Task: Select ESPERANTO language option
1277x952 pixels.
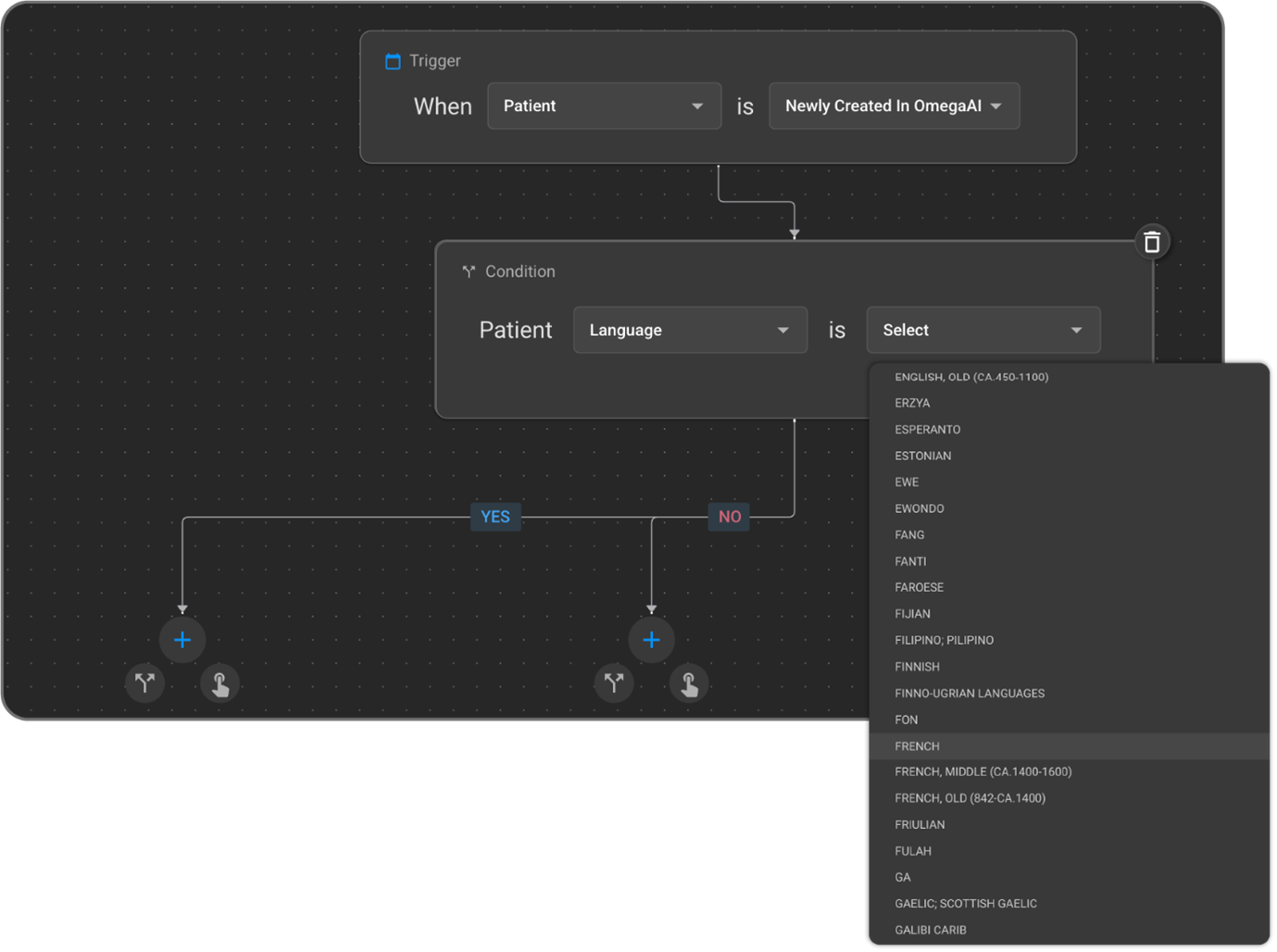Action: click(x=927, y=430)
